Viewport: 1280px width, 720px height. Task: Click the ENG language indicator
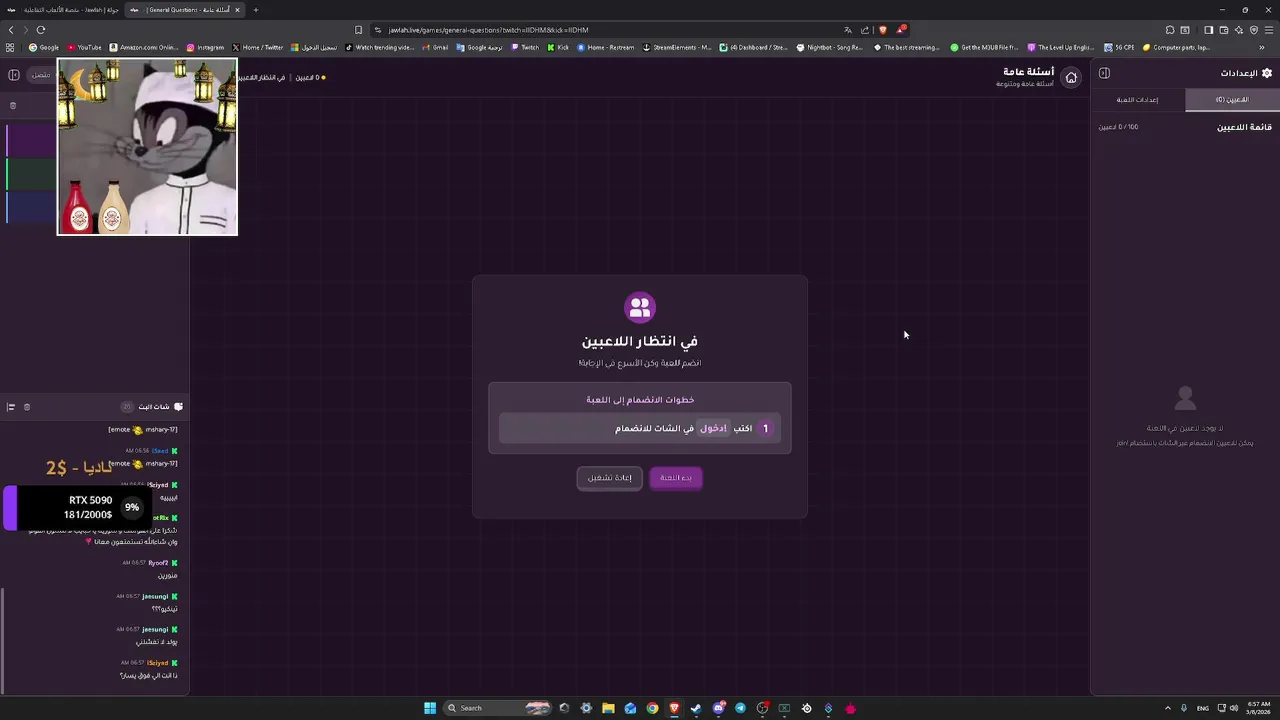pos(1203,708)
